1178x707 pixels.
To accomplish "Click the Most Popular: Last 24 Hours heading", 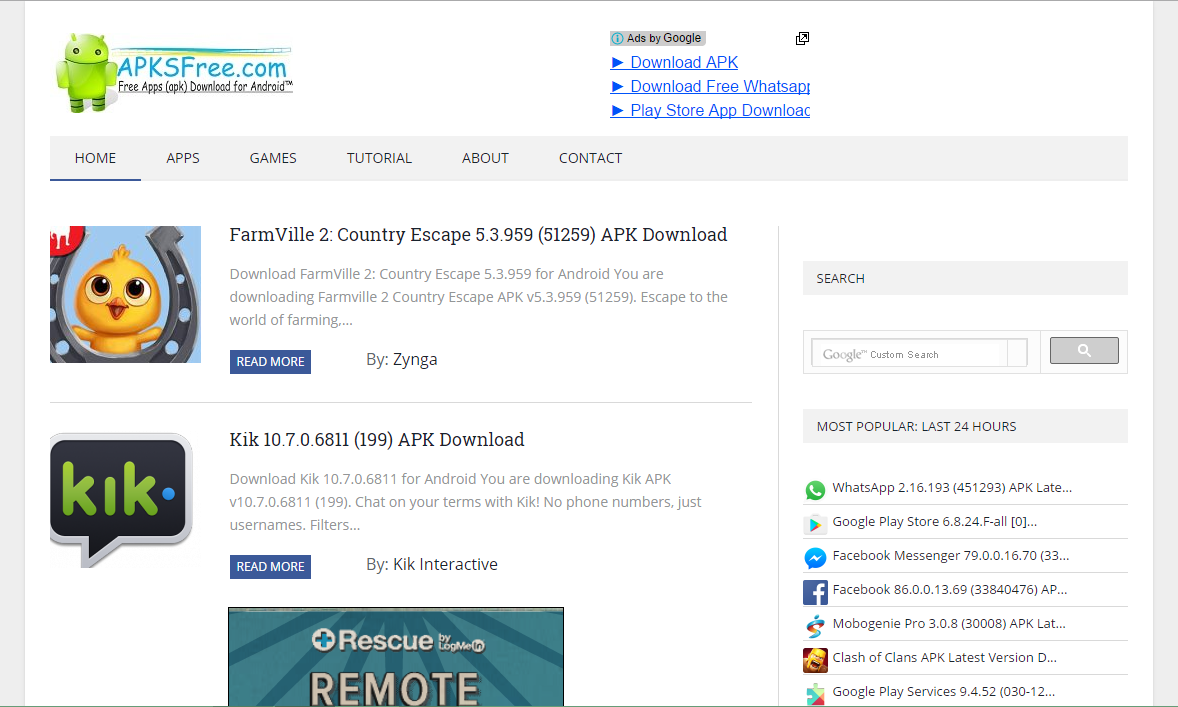I will coord(917,427).
